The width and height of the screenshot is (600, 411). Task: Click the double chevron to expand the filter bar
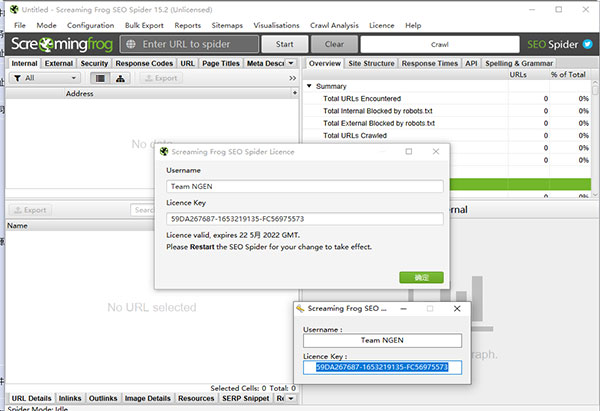click(293, 78)
